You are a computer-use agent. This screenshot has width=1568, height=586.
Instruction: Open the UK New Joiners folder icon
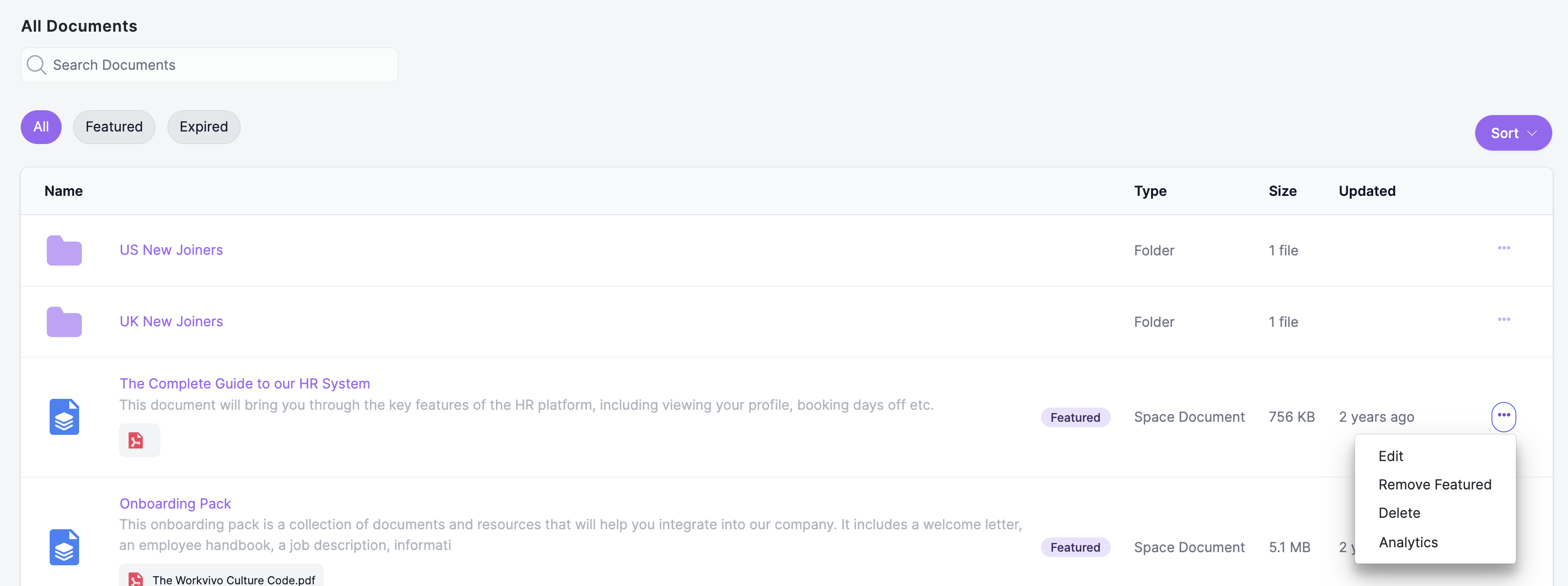[64, 322]
